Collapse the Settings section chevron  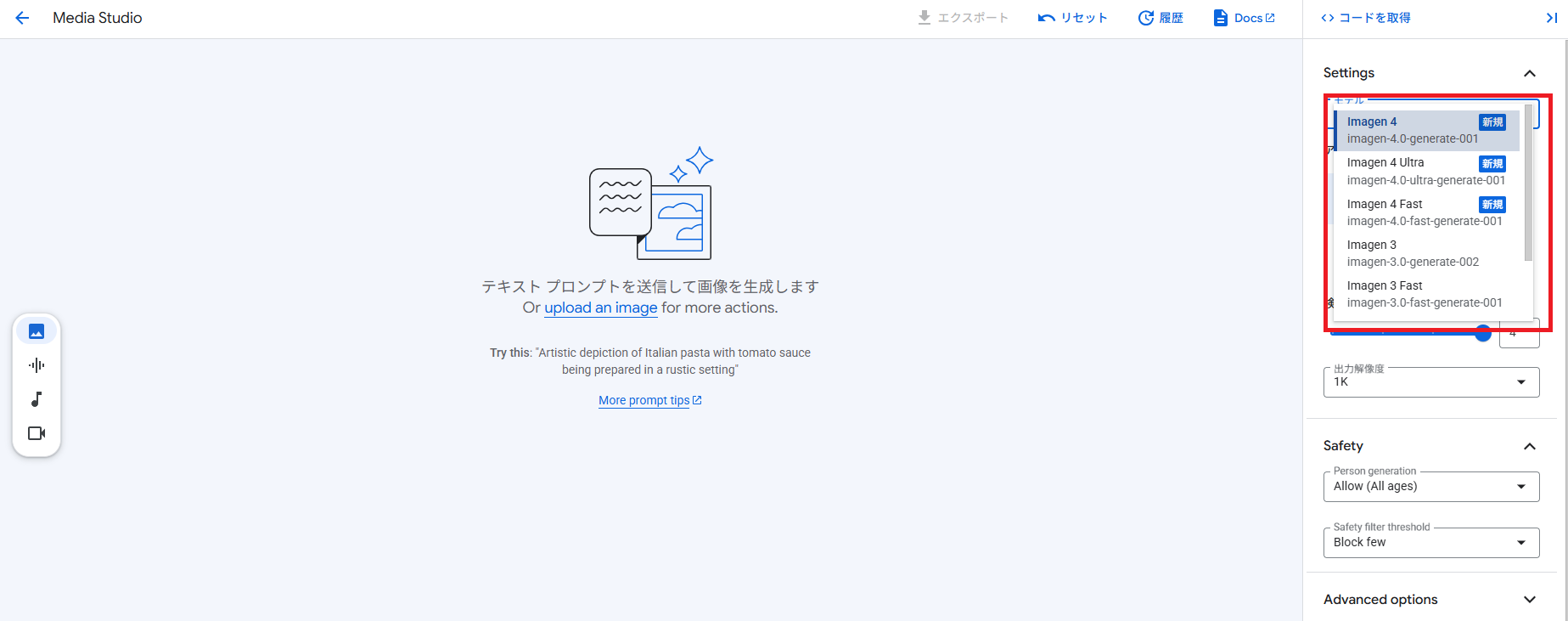pos(1530,73)
